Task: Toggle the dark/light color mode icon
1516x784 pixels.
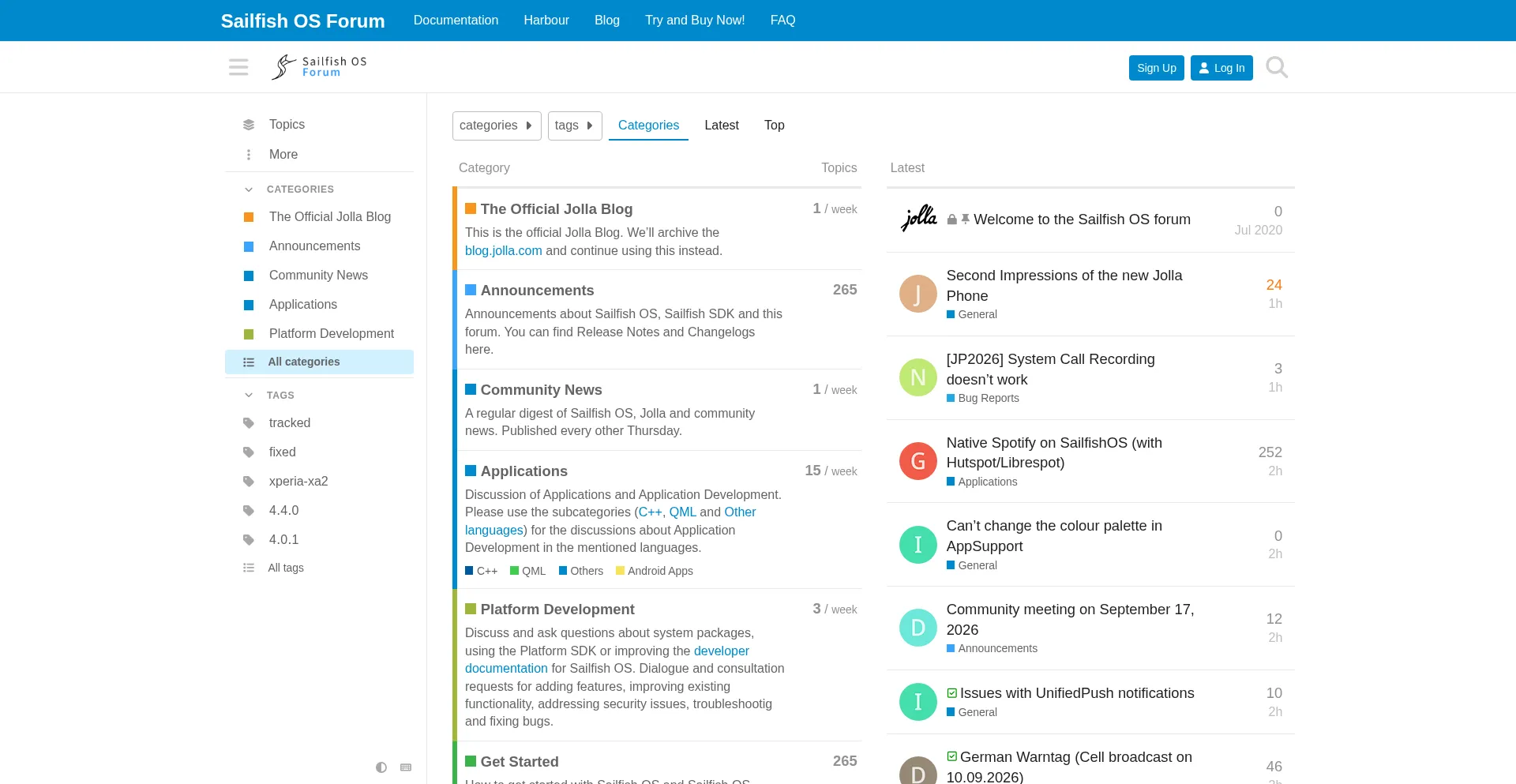Action: 381,767
